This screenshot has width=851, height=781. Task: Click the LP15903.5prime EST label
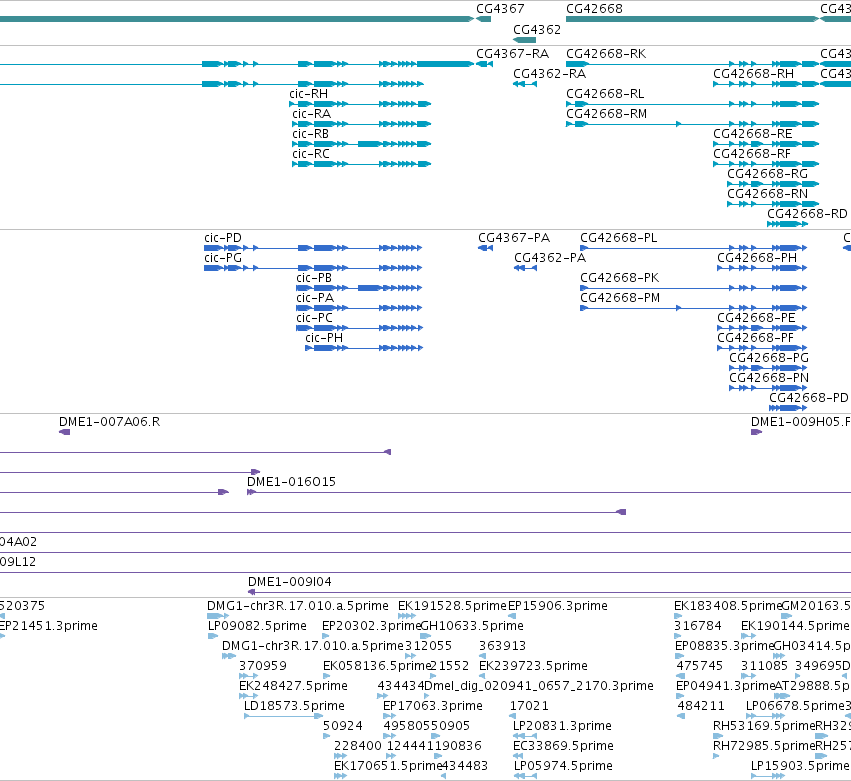click(800, 766)
